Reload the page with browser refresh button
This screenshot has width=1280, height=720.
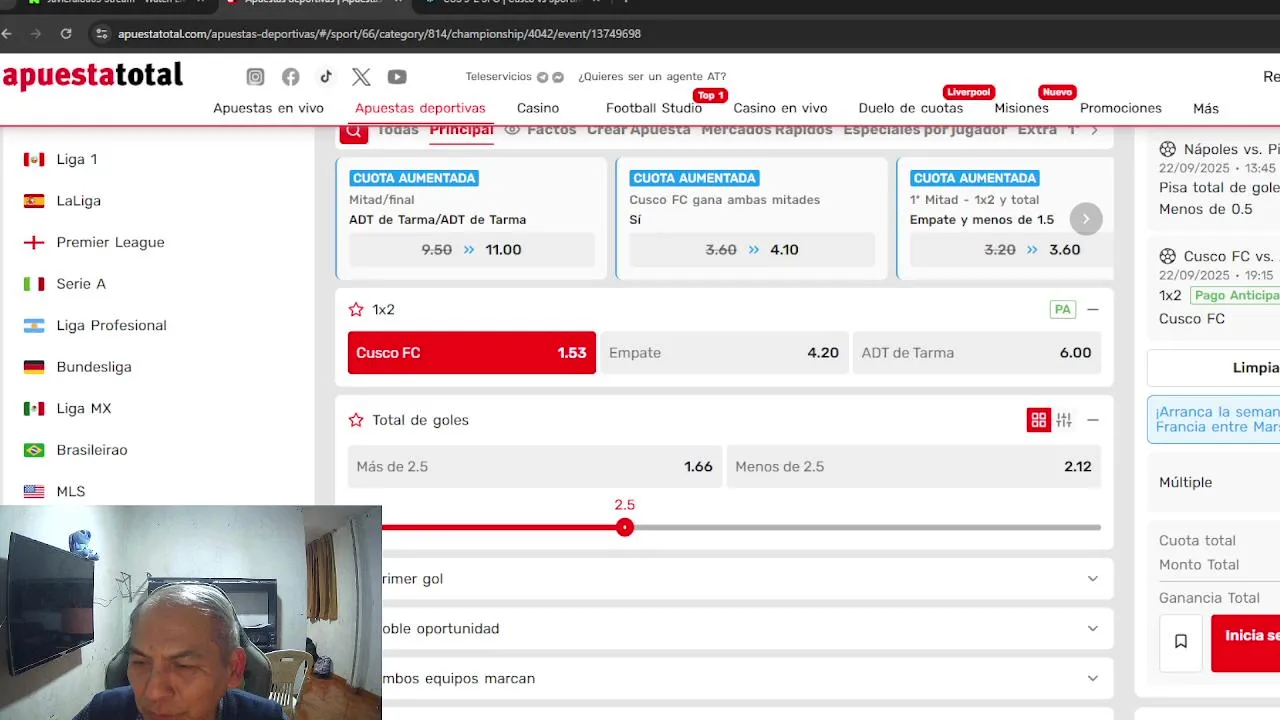66,33
